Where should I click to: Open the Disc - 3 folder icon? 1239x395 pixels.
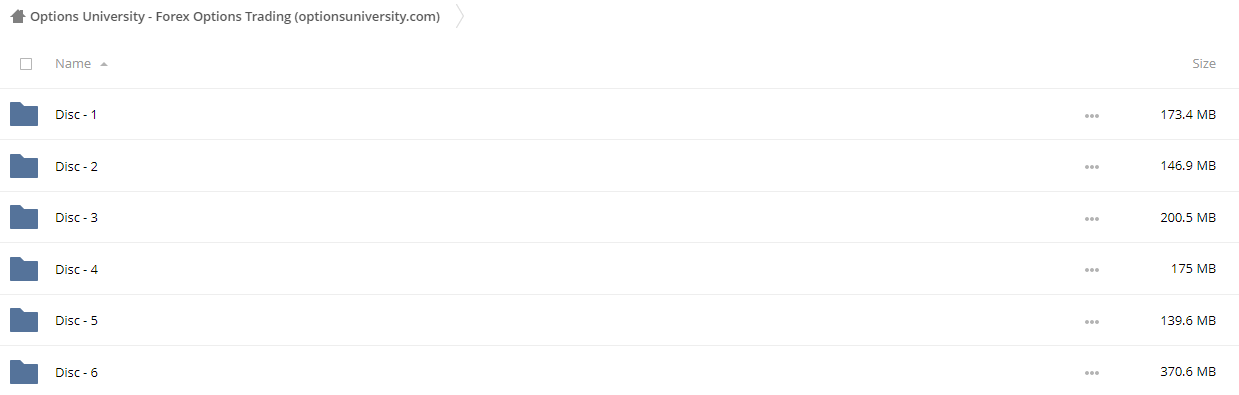pyautogui.click(x=24, y=217)
